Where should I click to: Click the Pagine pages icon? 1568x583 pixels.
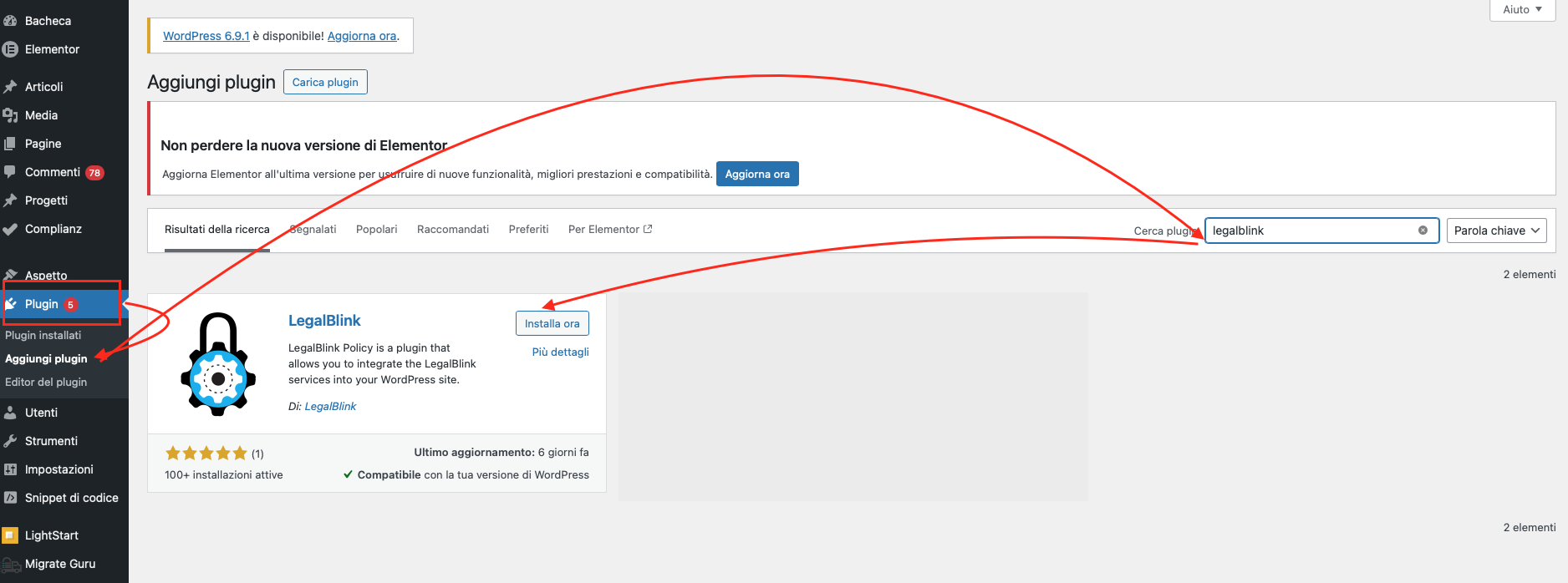(10, 144)
